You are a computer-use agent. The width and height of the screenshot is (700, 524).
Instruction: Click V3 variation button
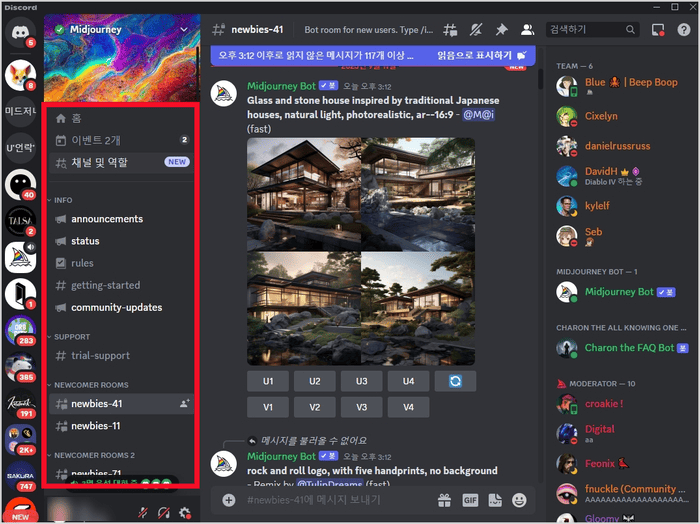tap(362, 407)
